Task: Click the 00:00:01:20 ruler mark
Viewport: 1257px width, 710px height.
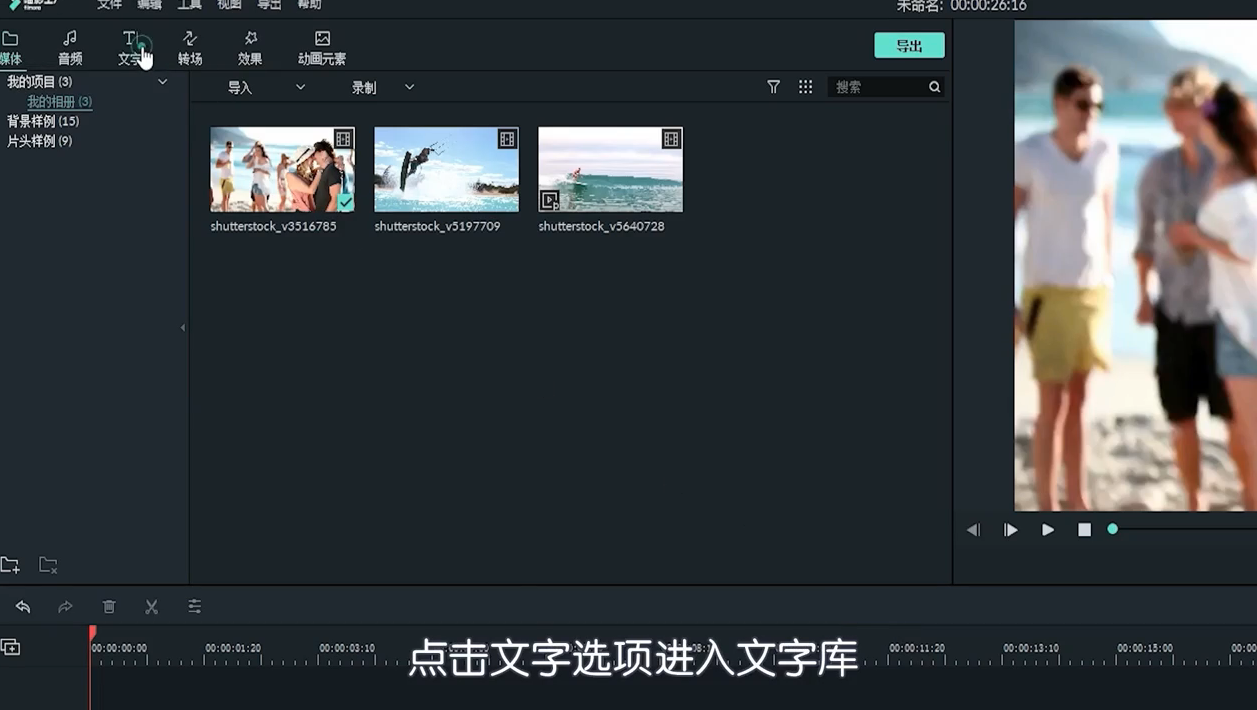Action: 233,648
